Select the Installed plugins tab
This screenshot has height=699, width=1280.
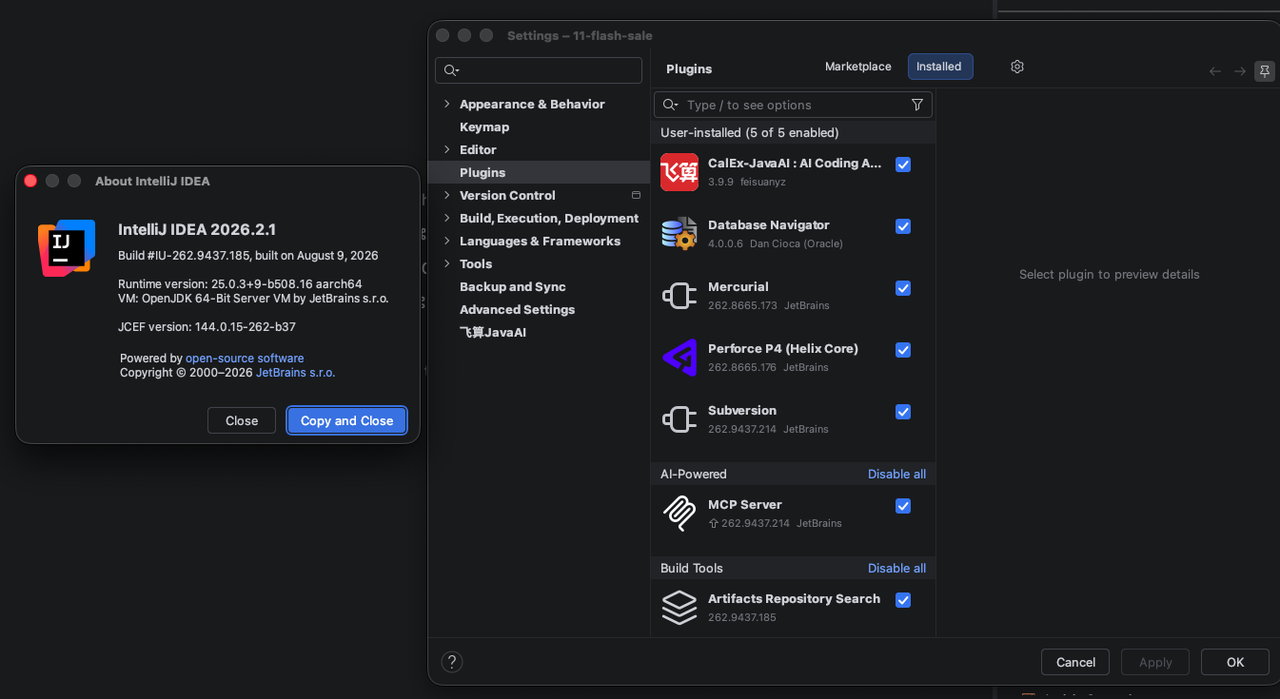[940, 67]
